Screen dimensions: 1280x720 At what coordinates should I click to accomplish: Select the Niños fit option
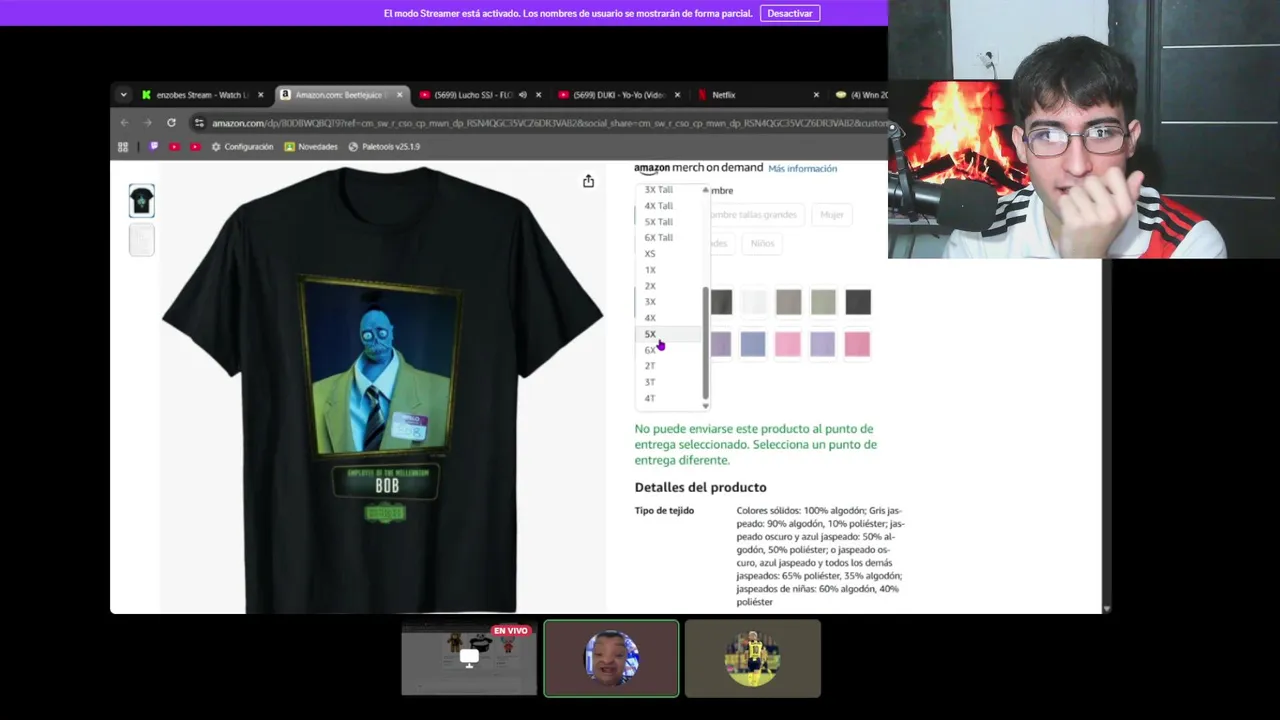coord(762,244)
